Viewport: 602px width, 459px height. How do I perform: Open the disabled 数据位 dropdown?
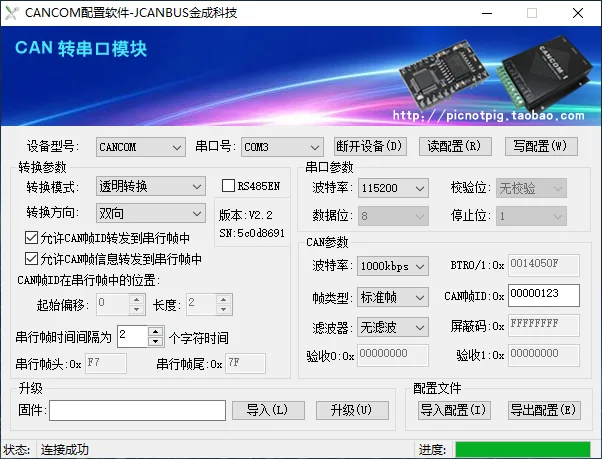point(393,216)
